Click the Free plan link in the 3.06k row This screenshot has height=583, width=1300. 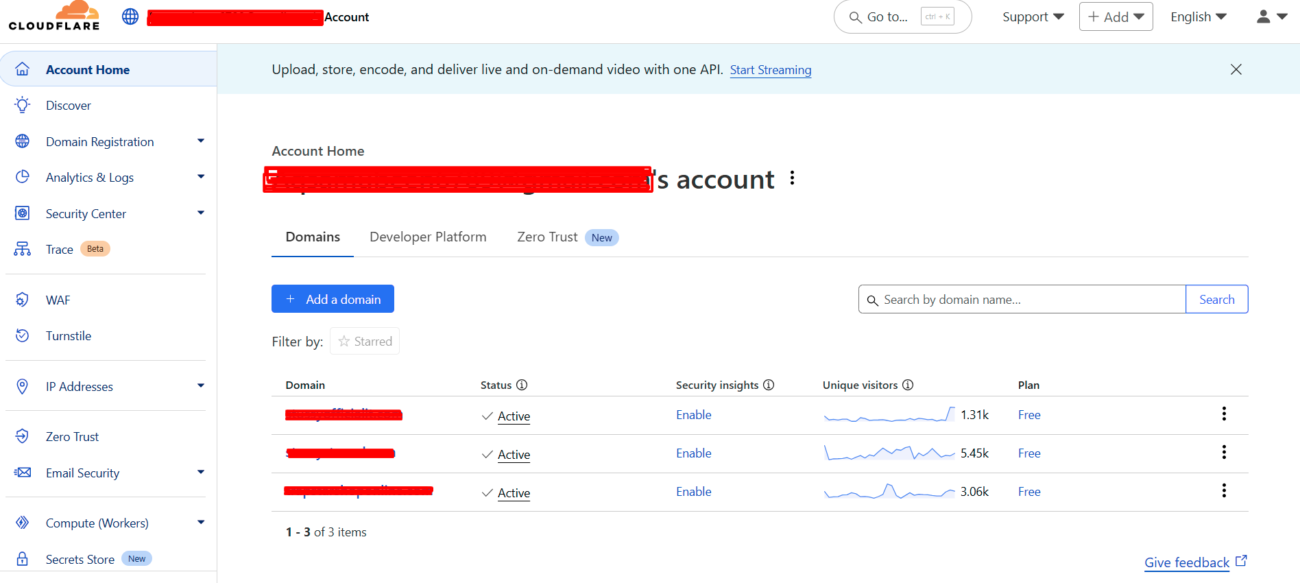(x=1029, y=492)
